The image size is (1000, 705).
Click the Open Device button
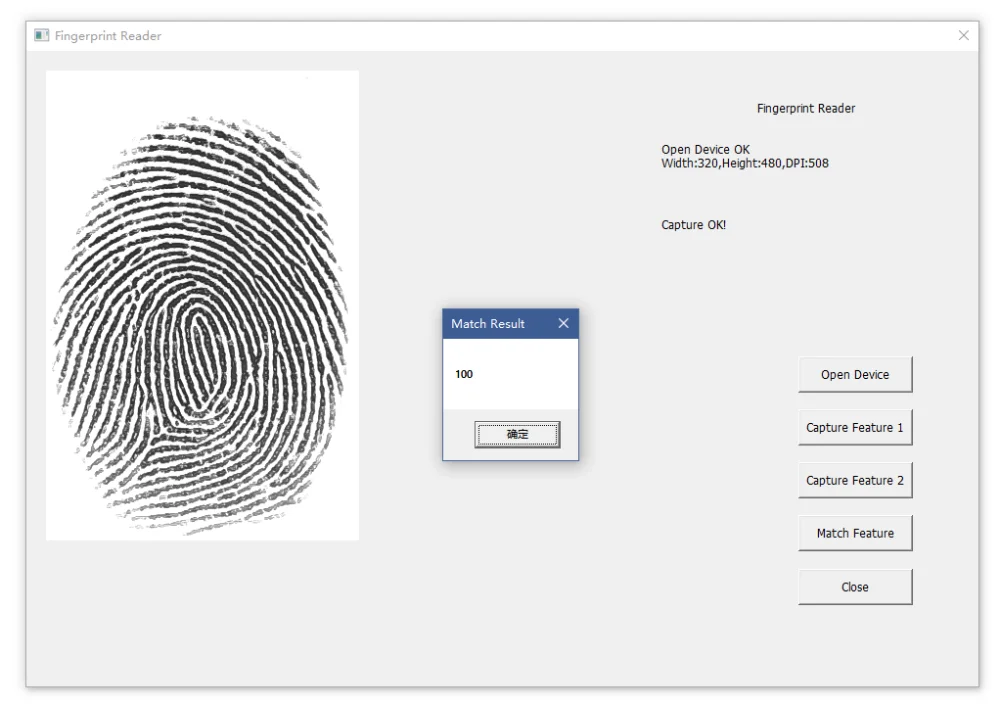(855, 373)
